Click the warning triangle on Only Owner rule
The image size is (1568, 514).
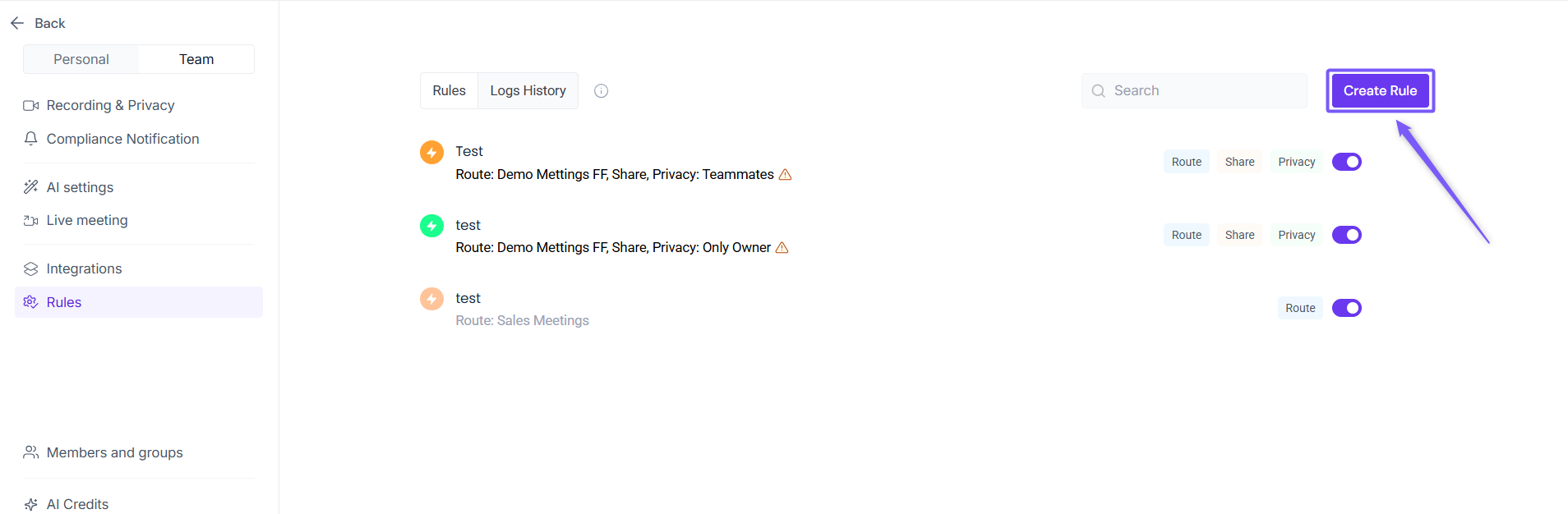(x=782, y=247)
